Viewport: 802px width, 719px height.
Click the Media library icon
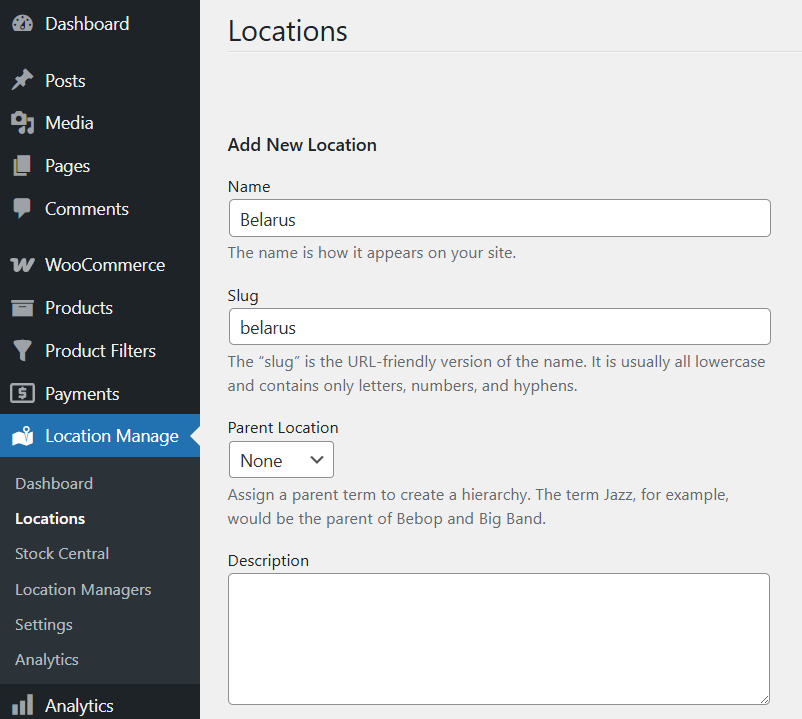22,123
